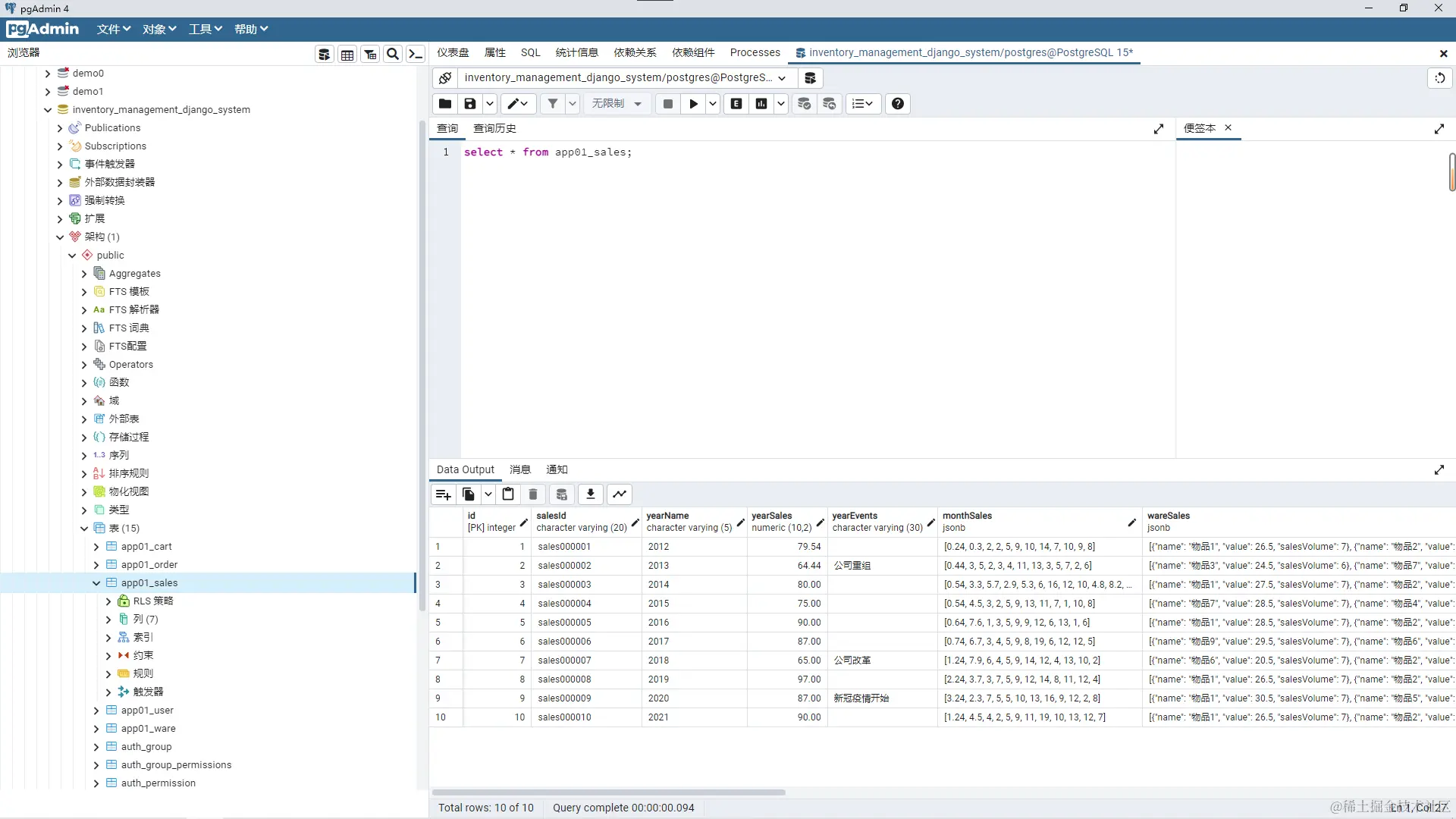Download results as CSV file
1456x819 pixels.
point(591,494)
